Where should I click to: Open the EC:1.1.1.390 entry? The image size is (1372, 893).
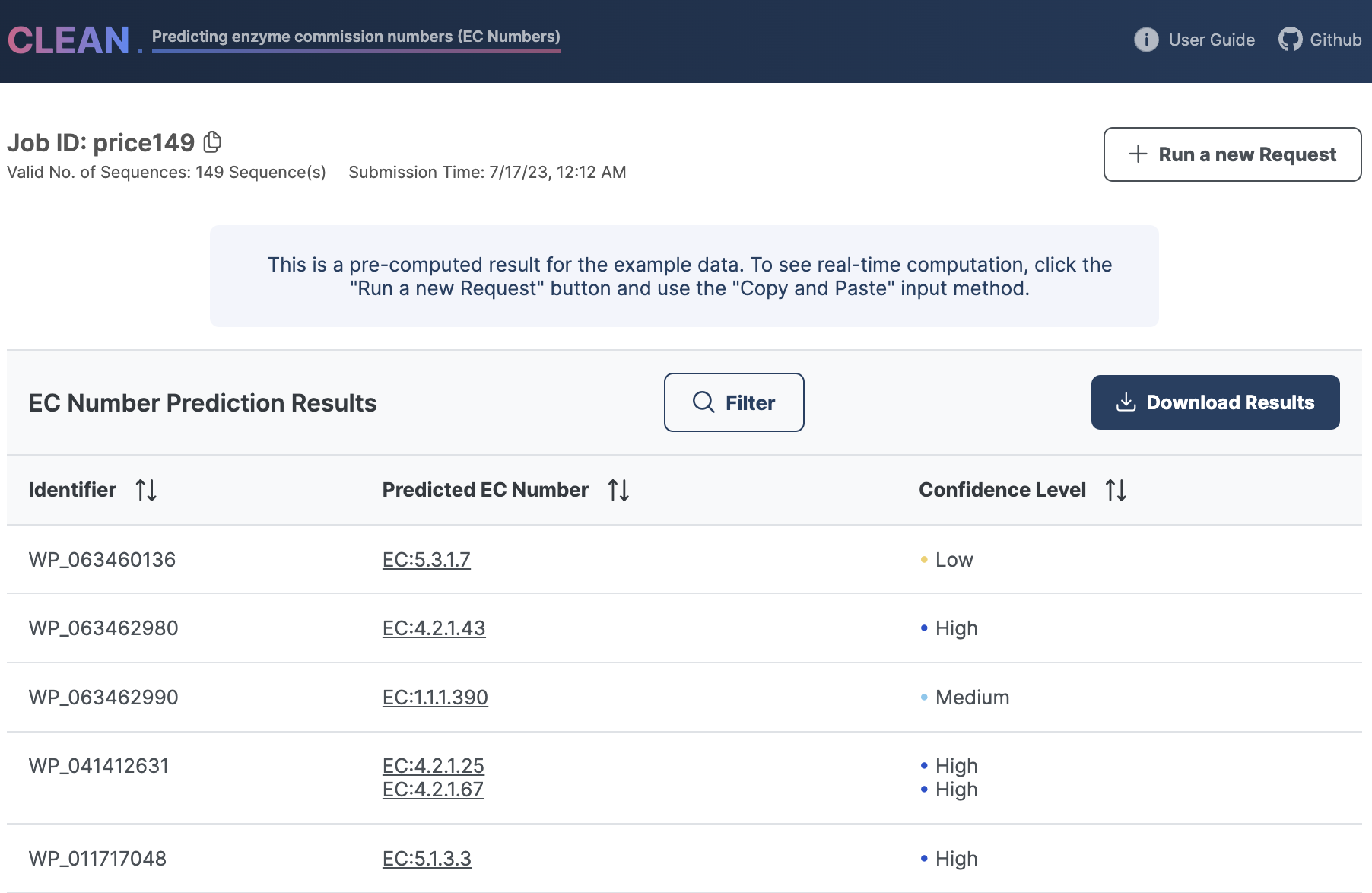tap(435, 698)
